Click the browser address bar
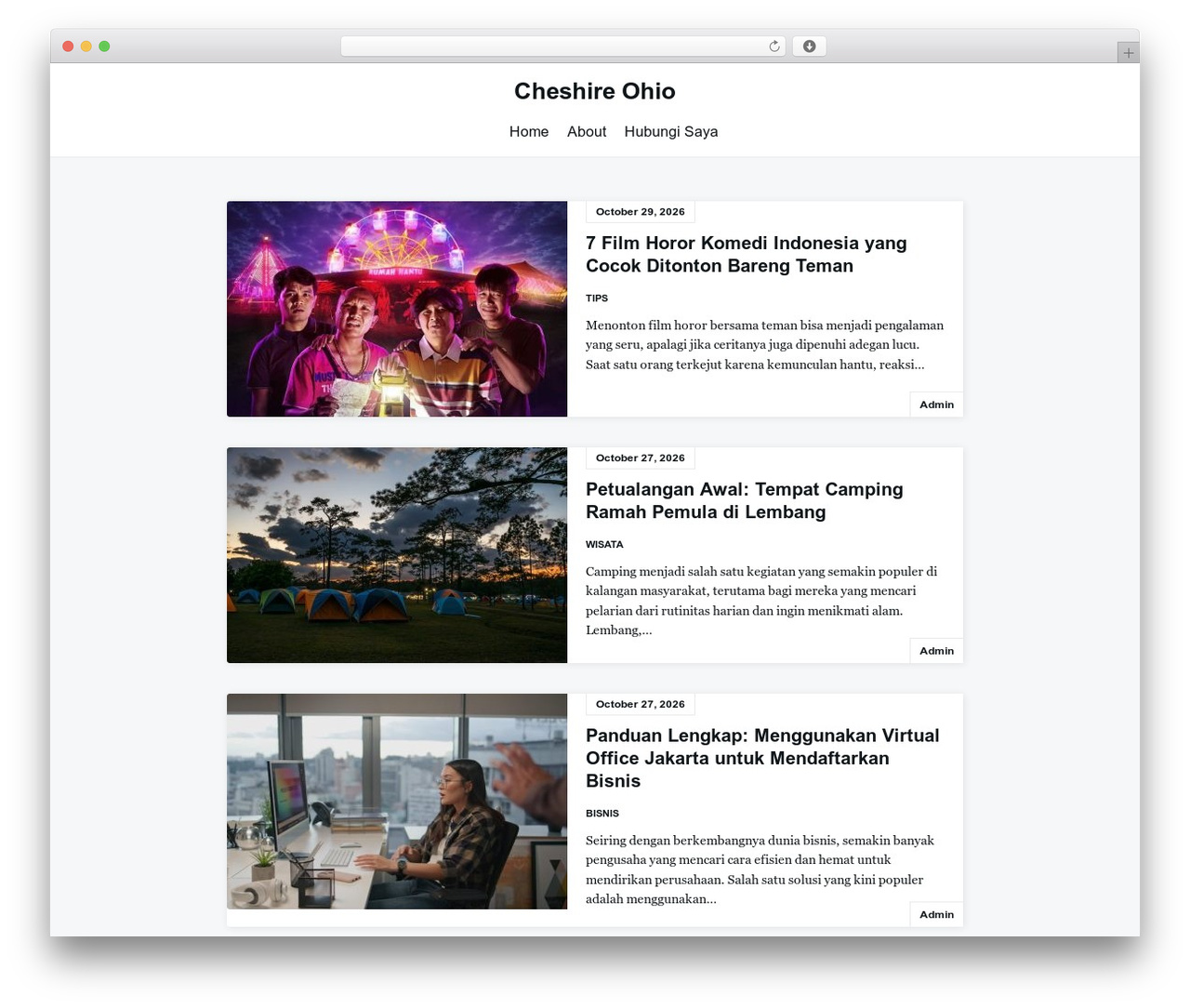This screenshot has height=1008, width=1190. click(x=562, y=46)
